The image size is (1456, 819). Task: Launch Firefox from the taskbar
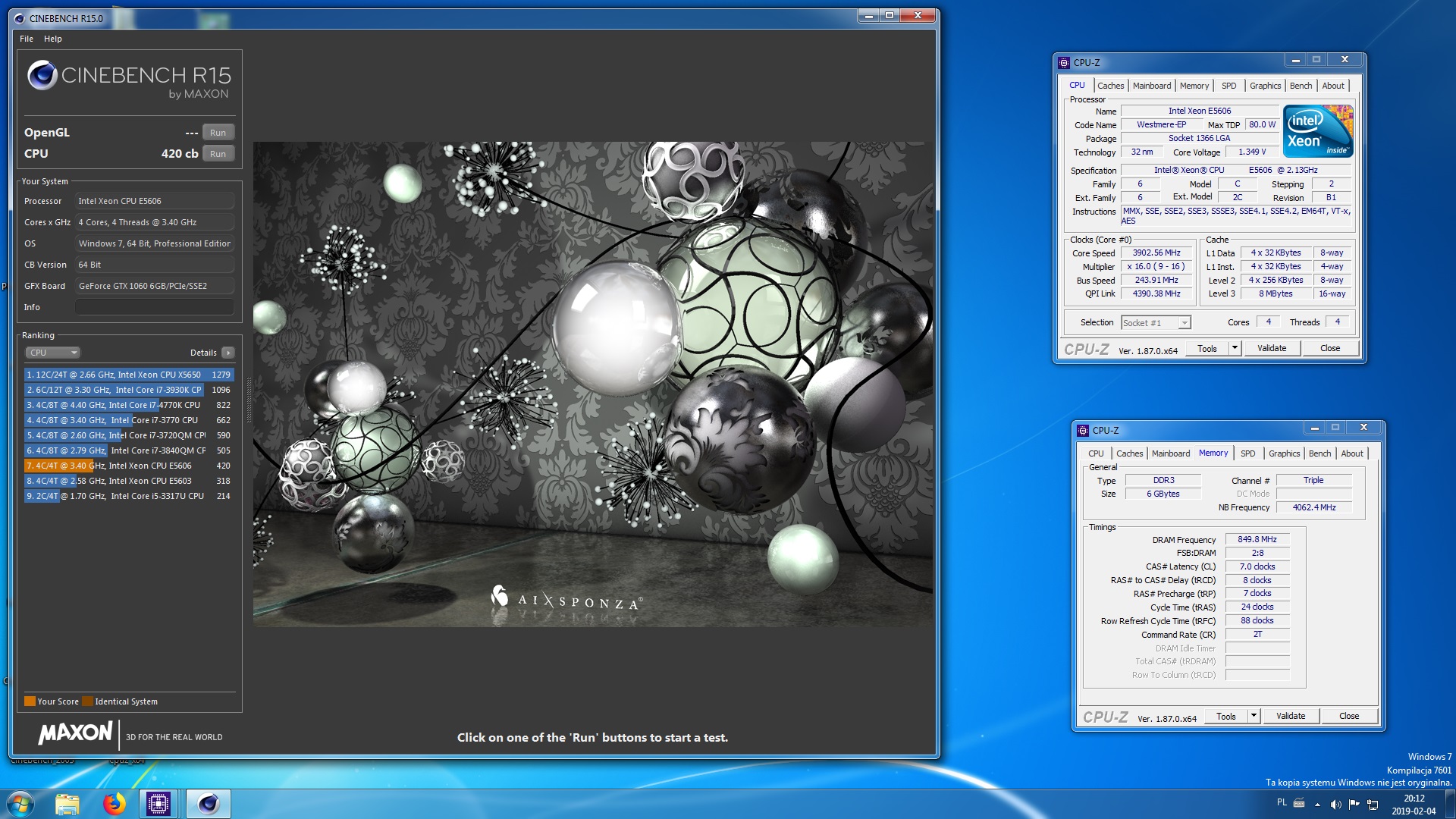click(x=115, y=804)
